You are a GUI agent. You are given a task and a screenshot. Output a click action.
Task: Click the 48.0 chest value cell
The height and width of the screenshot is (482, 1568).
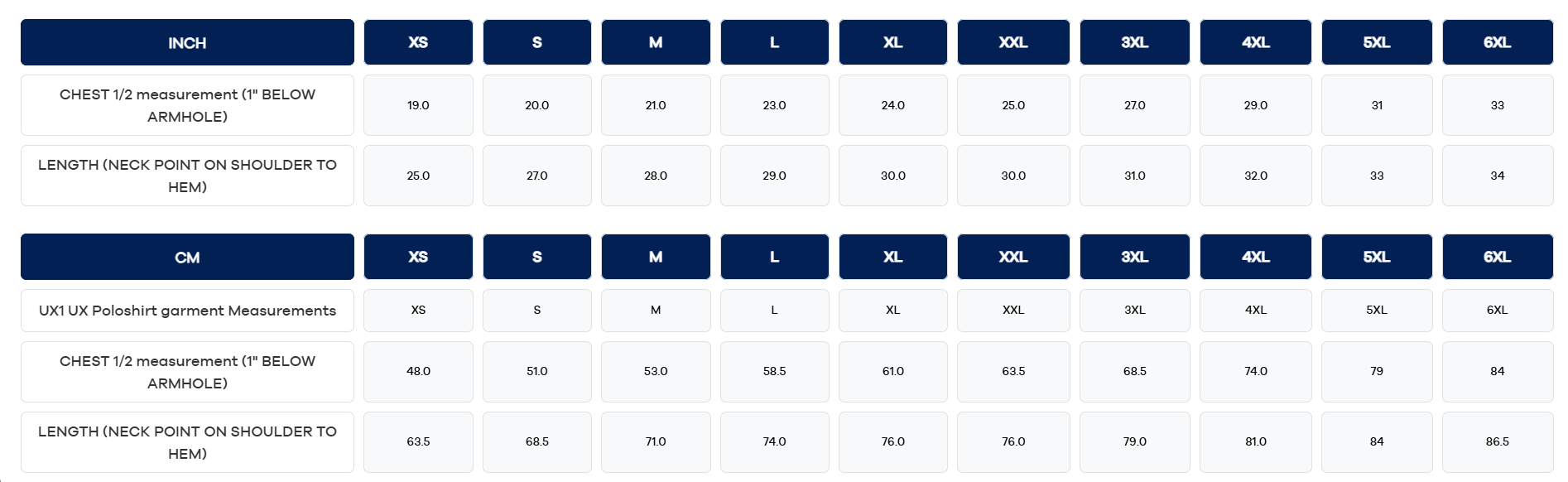[418, 372]
